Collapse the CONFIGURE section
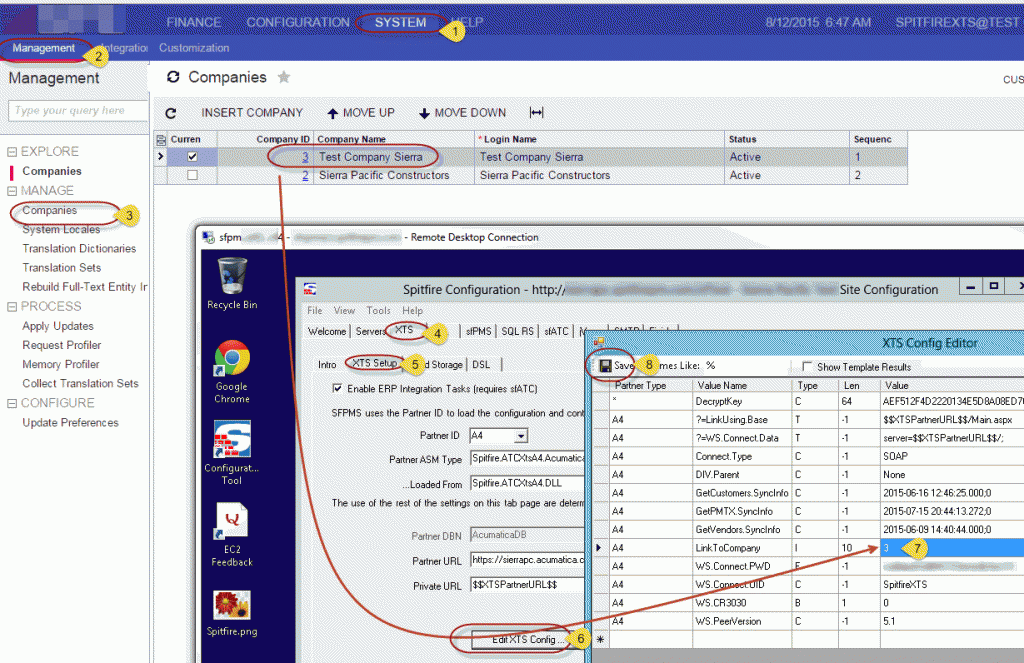 pyautogui.click(x=12, y=403)
